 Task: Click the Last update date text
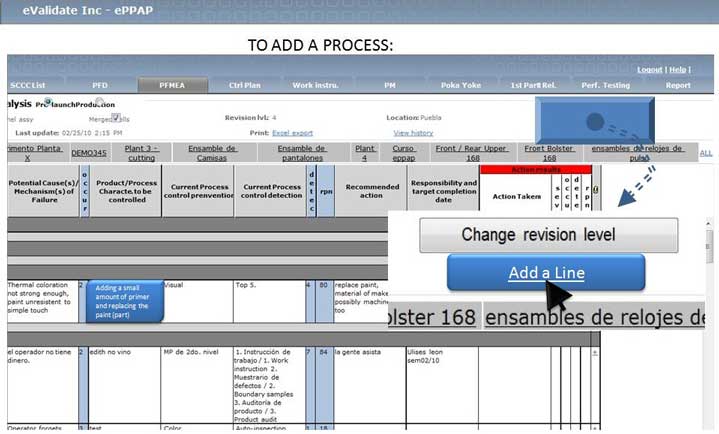69,133
